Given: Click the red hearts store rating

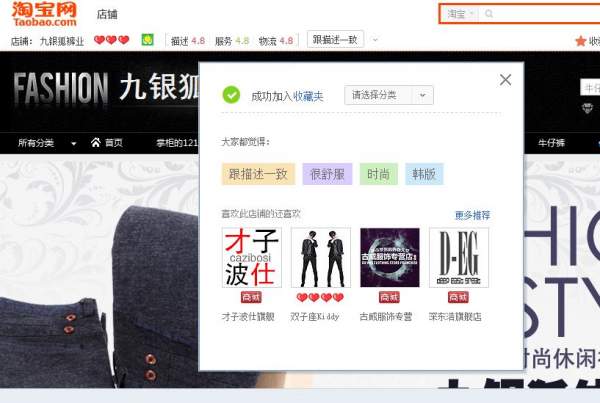Looking at the screenshot, I should pos(112,40).
